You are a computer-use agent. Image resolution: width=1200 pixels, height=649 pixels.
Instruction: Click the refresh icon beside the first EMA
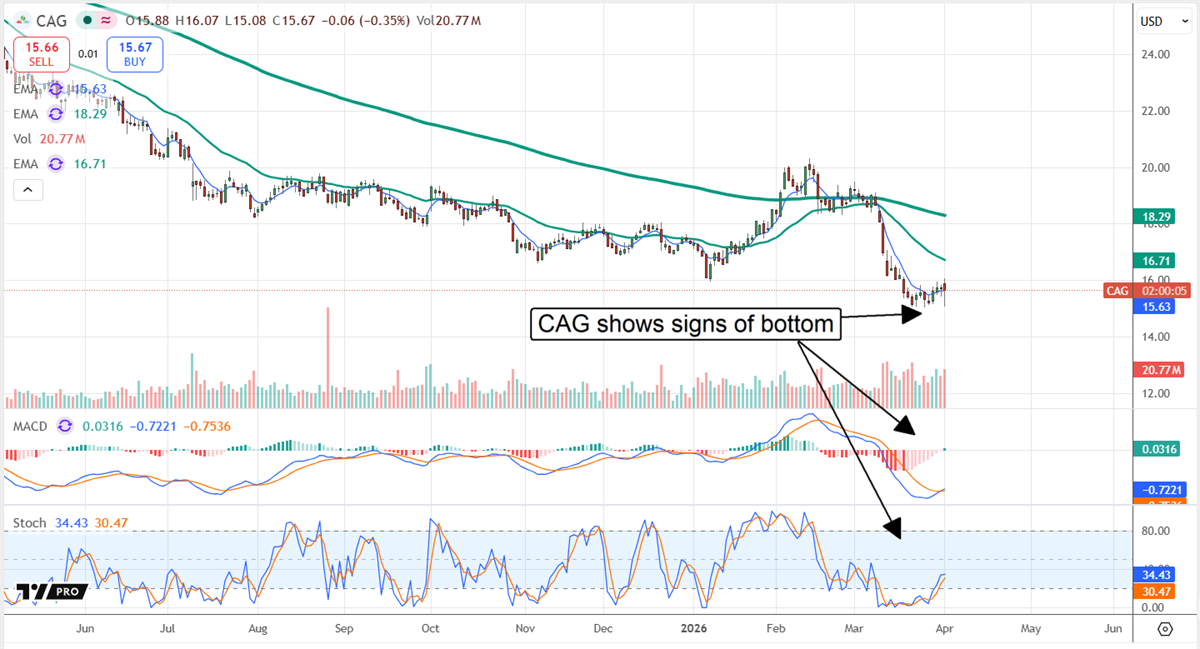(x=56, y=88)
